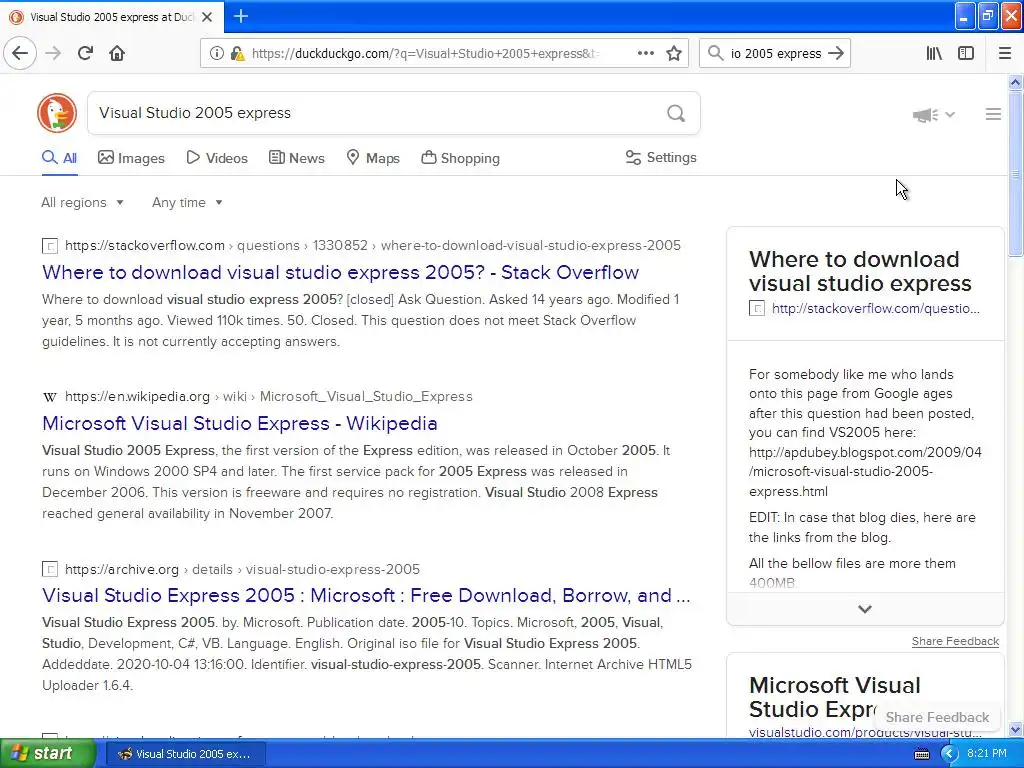Toggle the sidebar view icon
Viewport: 1024px width, 768px height.
click(966, 54)
